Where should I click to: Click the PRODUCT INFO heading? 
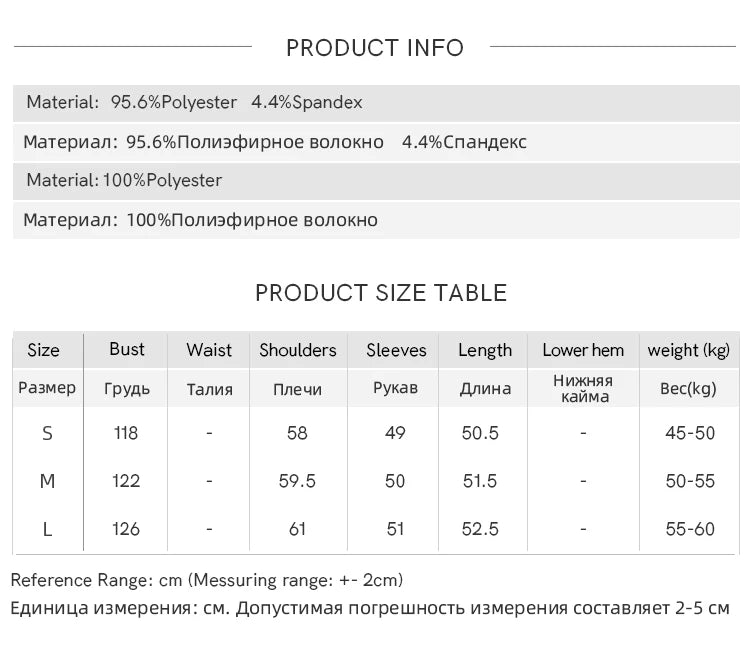pyautogui.click(x=375, y=48)
